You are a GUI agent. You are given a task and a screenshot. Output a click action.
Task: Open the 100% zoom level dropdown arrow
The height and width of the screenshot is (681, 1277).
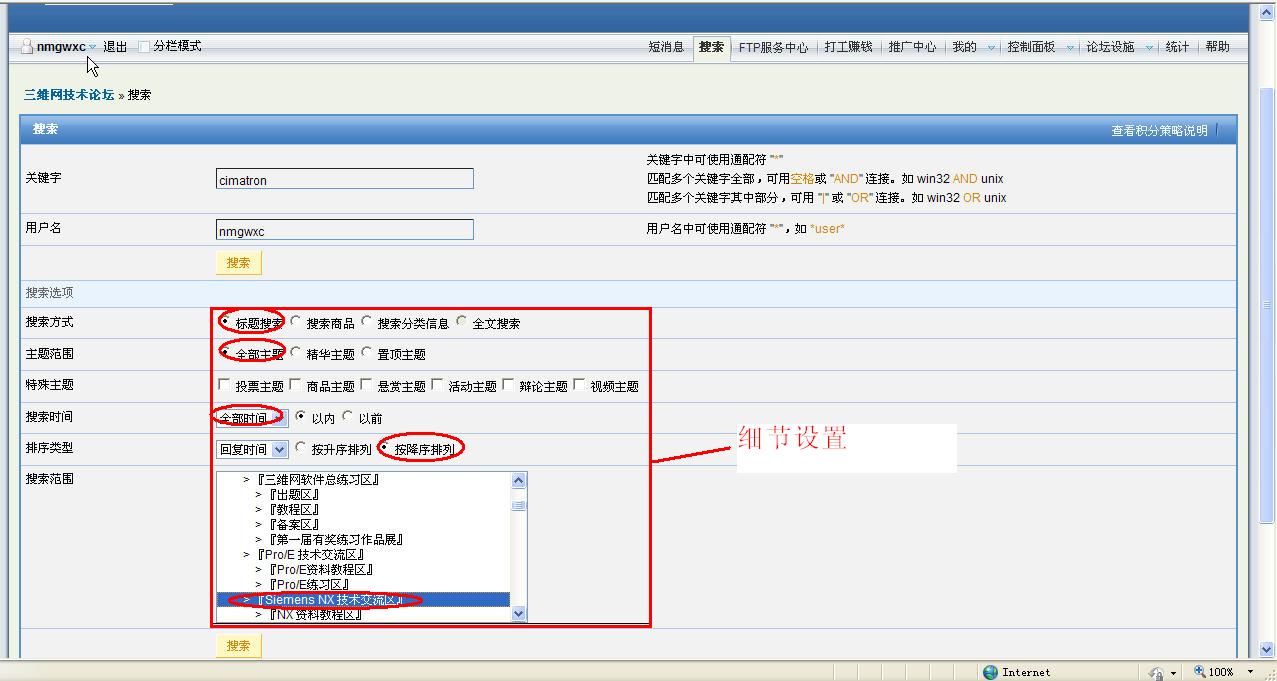point(1250,672)
